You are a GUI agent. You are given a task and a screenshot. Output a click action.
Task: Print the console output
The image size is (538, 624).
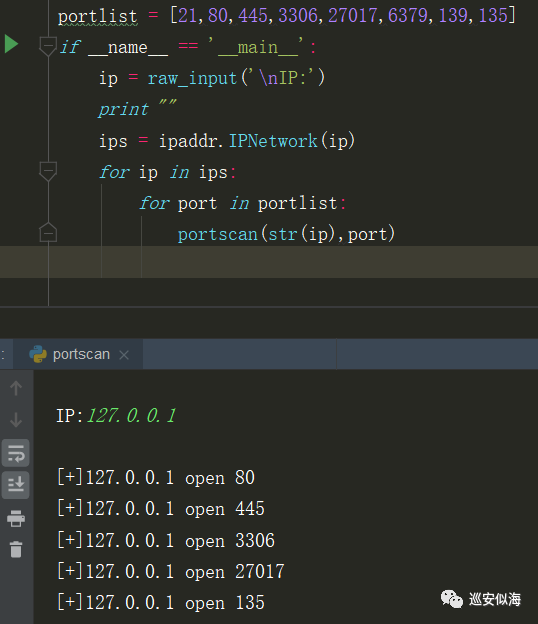tap(16, 518)
